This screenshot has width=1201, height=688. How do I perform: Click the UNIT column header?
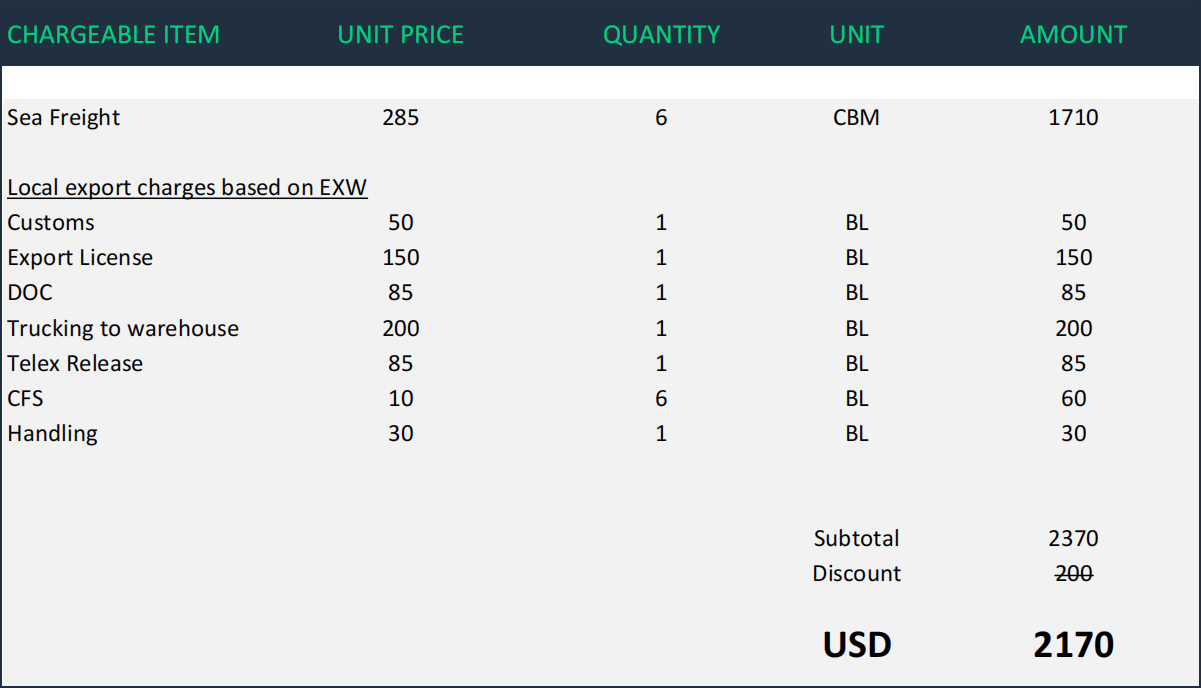(x=856, y=35)
